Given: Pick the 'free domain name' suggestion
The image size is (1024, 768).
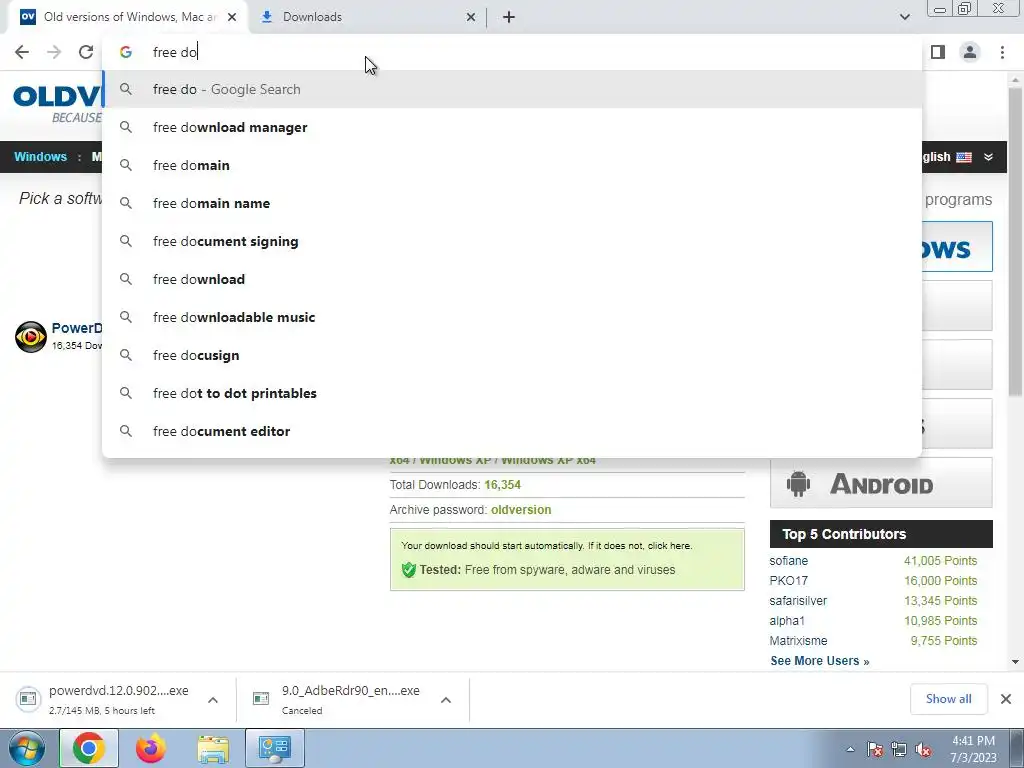Looking at the screenshot, I should coord(513,203).
